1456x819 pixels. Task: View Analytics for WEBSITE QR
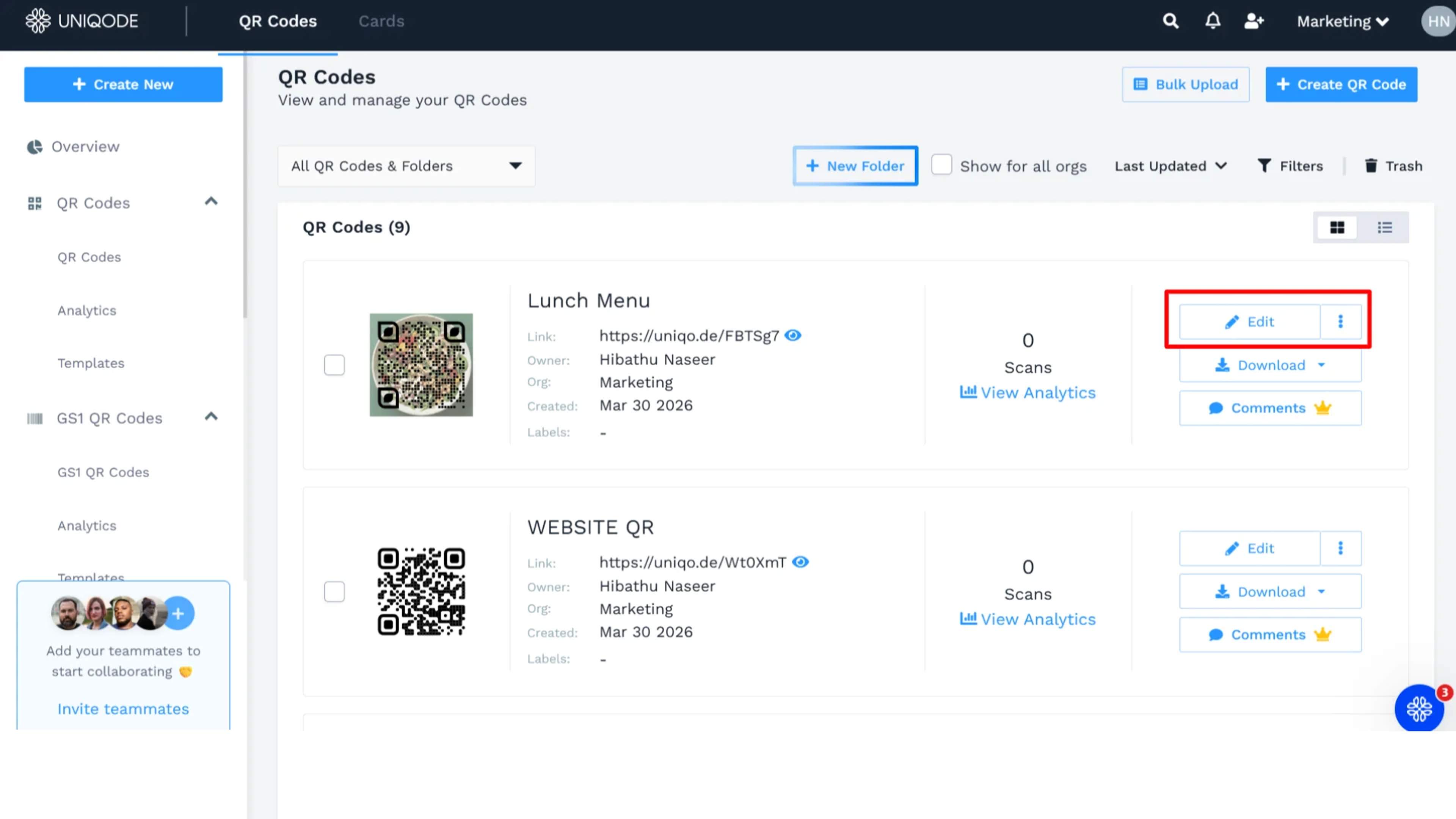[1028, 620]
